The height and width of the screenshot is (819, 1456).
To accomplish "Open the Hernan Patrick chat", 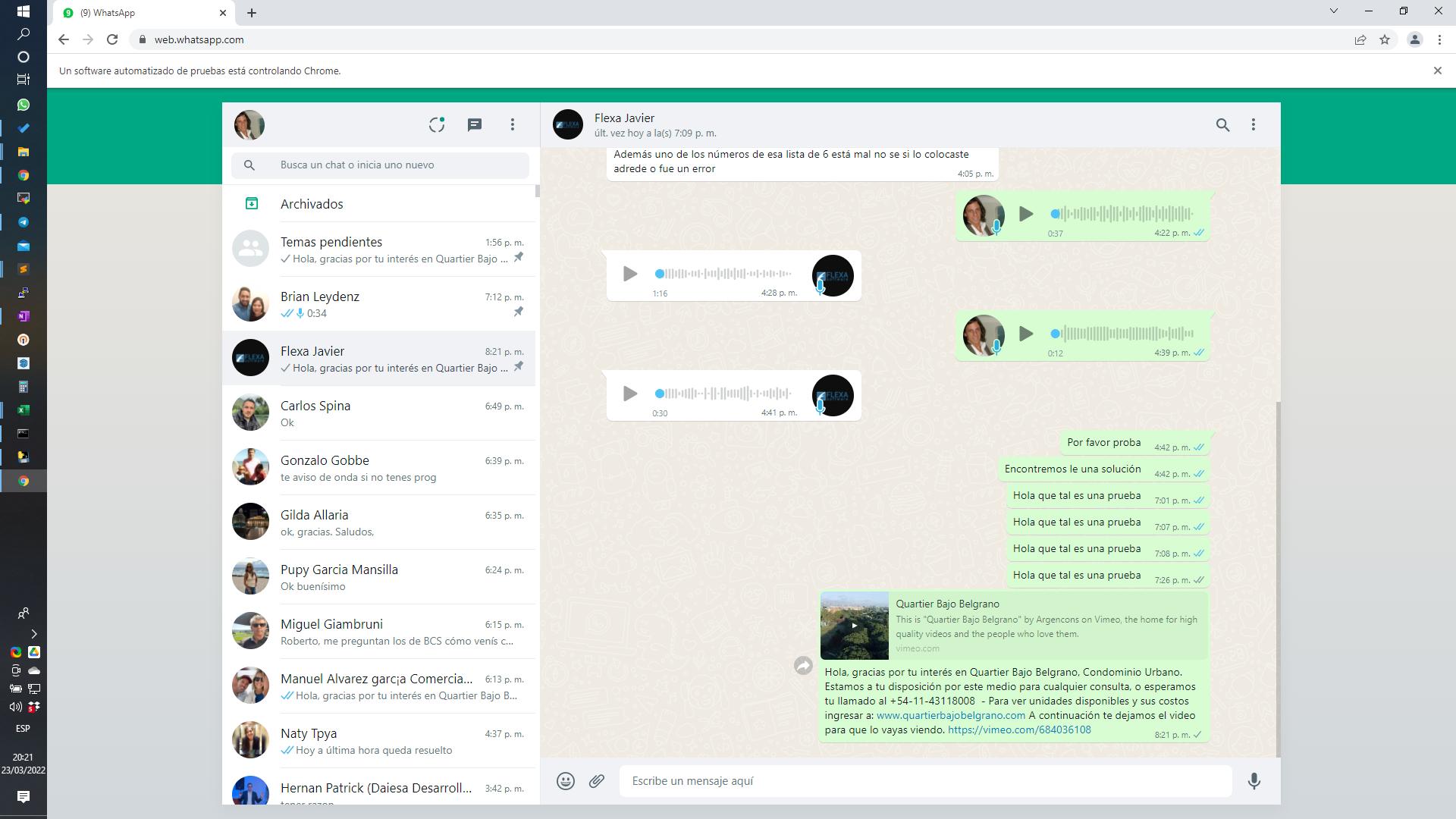I will pos(379,787).
